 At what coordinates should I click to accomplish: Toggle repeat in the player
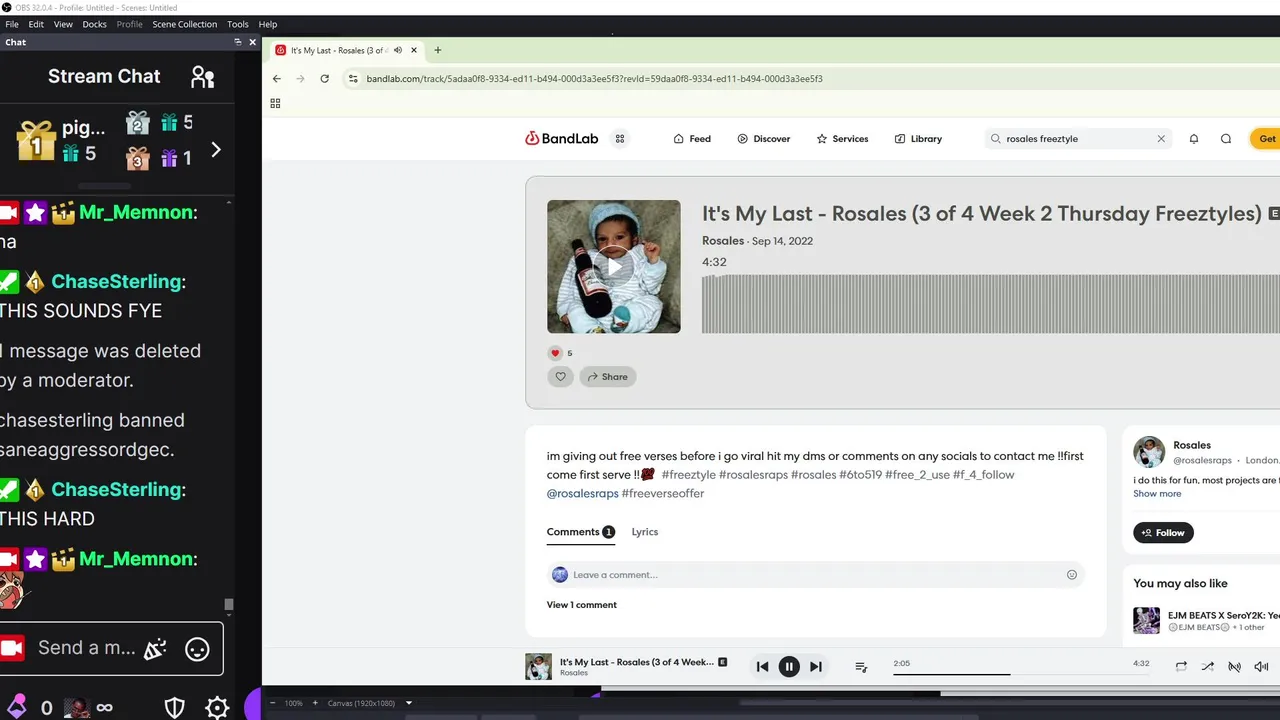[1181, 667]
